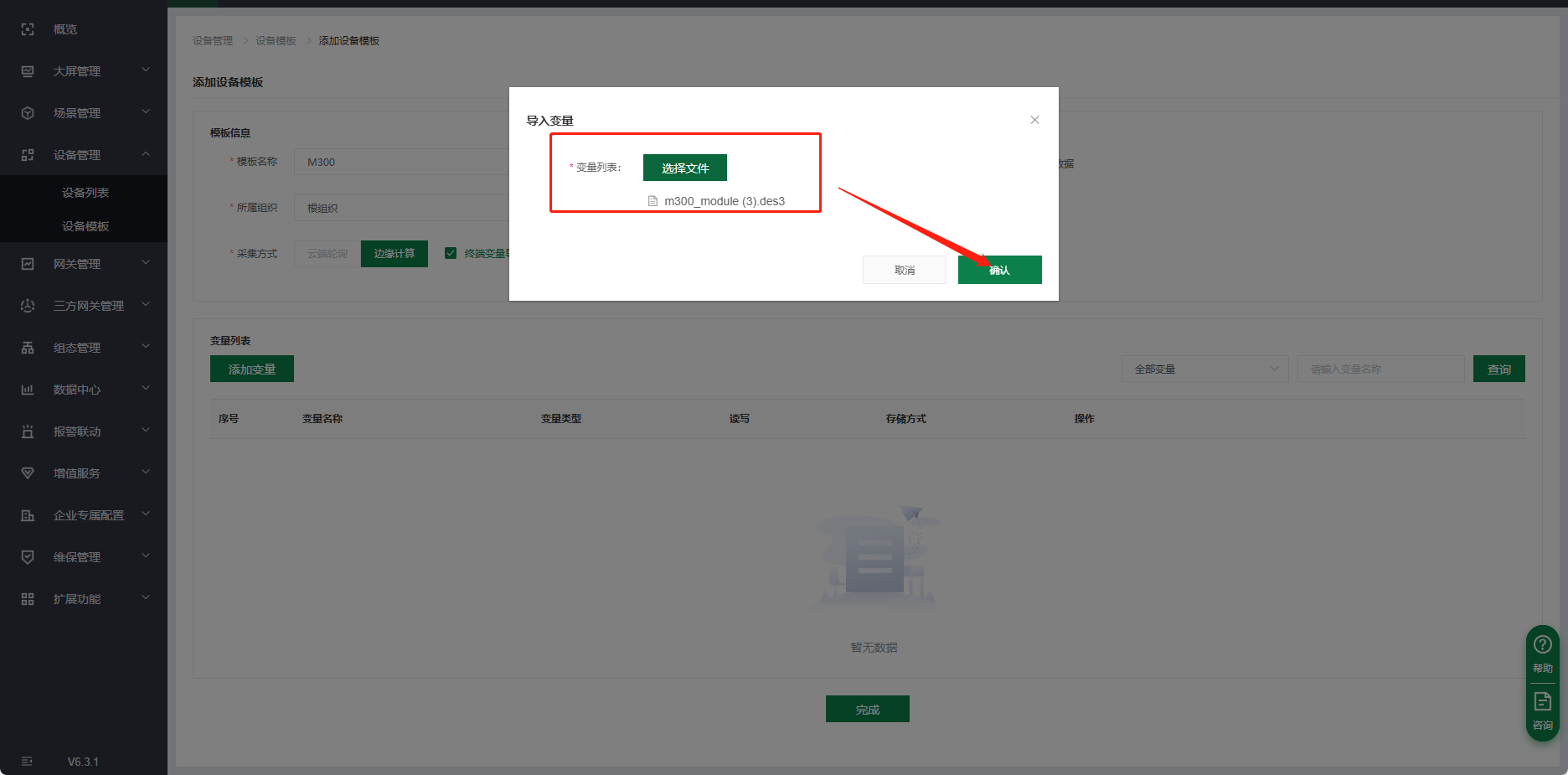Expand the 扩展功能 menu
1568x775 pixels.
146,597
